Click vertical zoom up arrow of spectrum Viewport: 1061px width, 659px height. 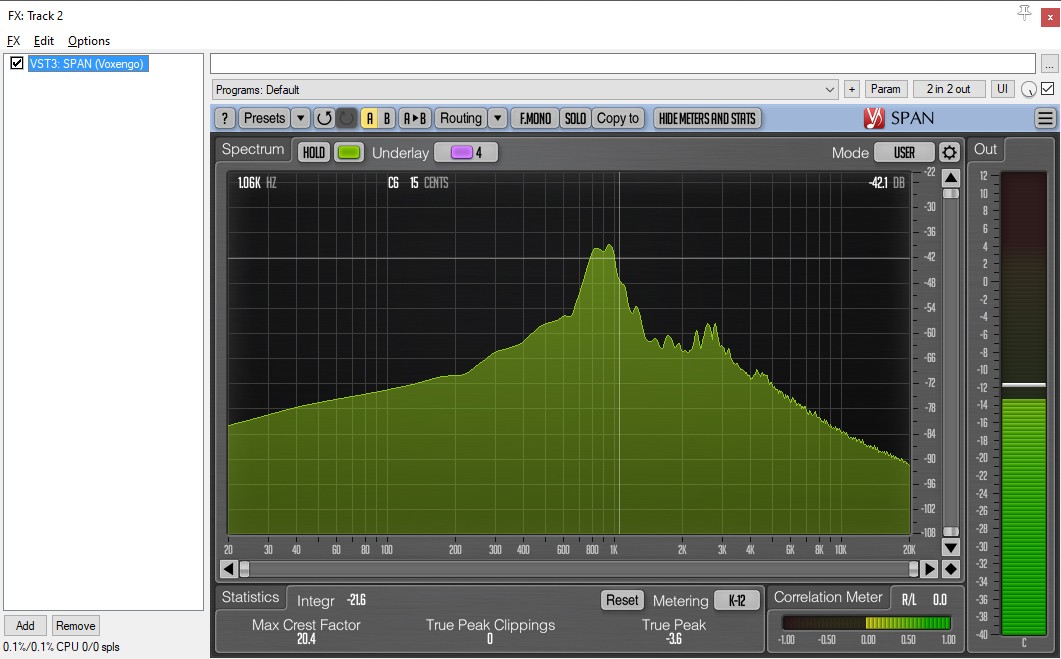pyautogui.click(x=951, y=178)
